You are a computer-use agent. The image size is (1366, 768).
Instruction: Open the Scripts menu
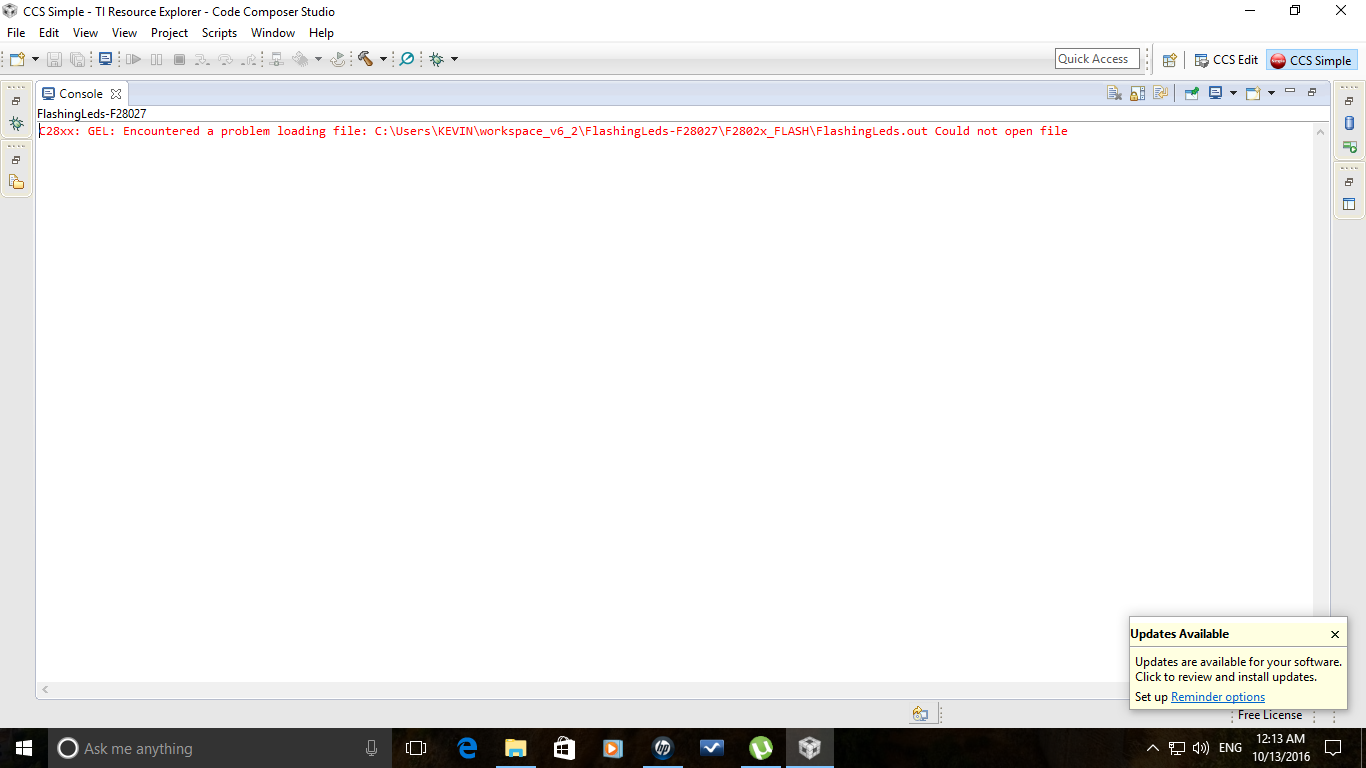point(220,33)
